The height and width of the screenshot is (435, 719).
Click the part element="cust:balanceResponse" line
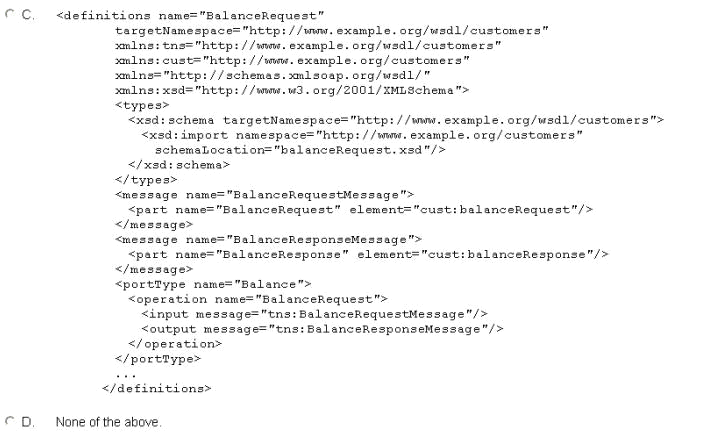[x=368, y=254]
